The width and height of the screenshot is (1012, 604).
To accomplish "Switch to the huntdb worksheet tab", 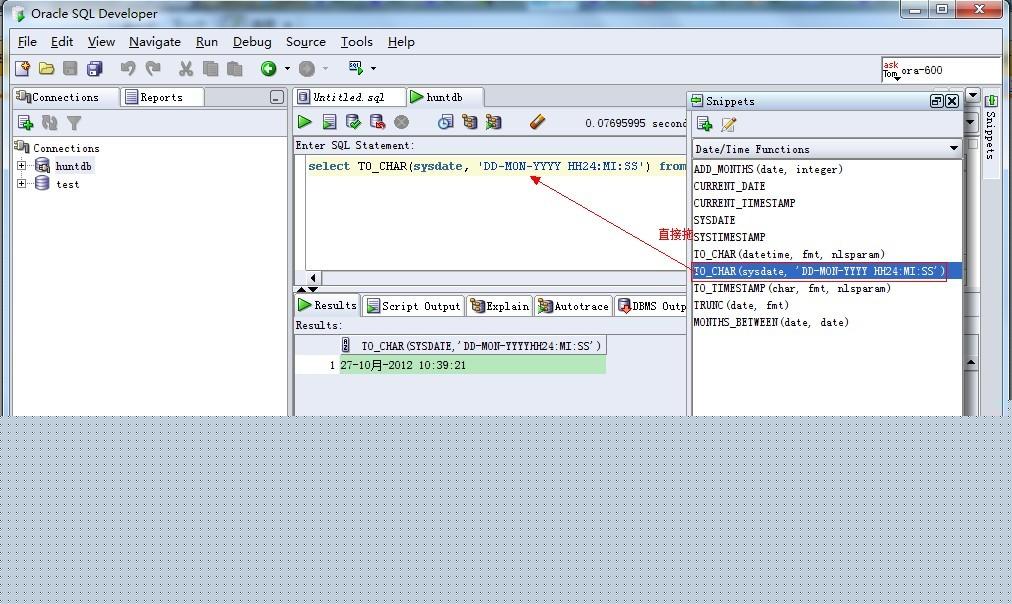I will [x=445, y=97].
